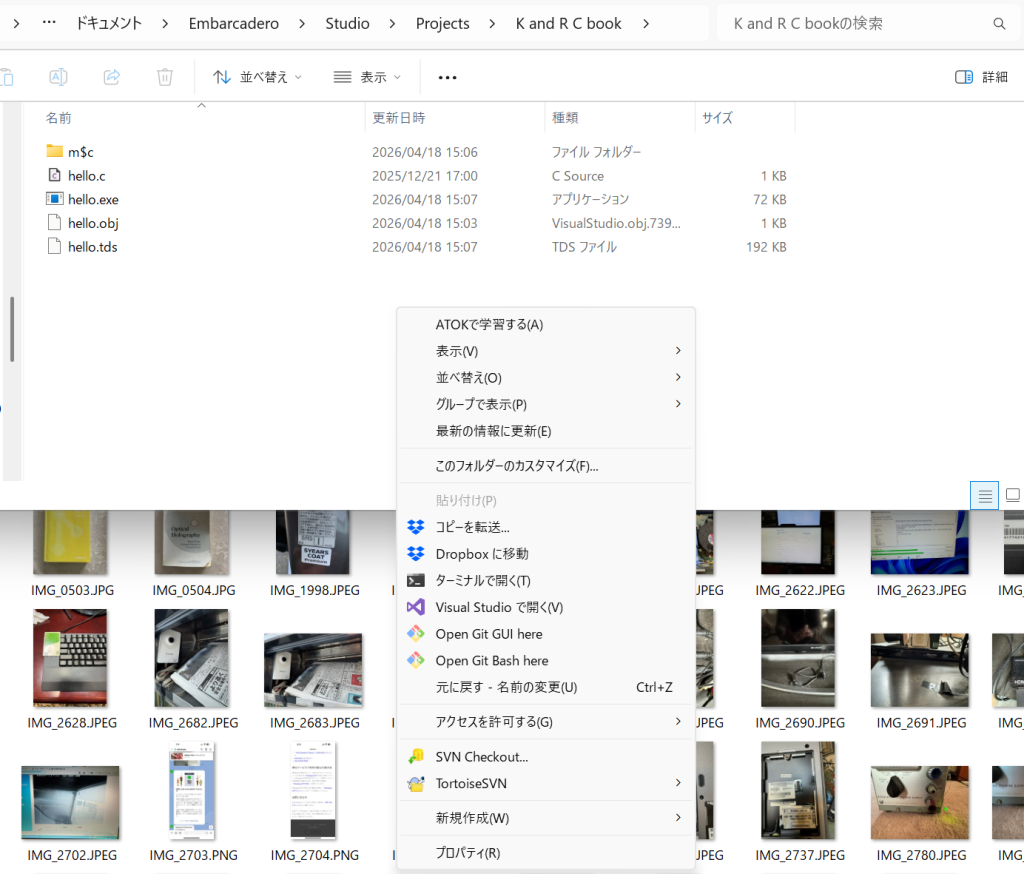Image resolution: width=1024 pixels, height=874 pixels.
Task: Click the 'Projects' breadcrumb link
Action: click(x=442, y=23)
